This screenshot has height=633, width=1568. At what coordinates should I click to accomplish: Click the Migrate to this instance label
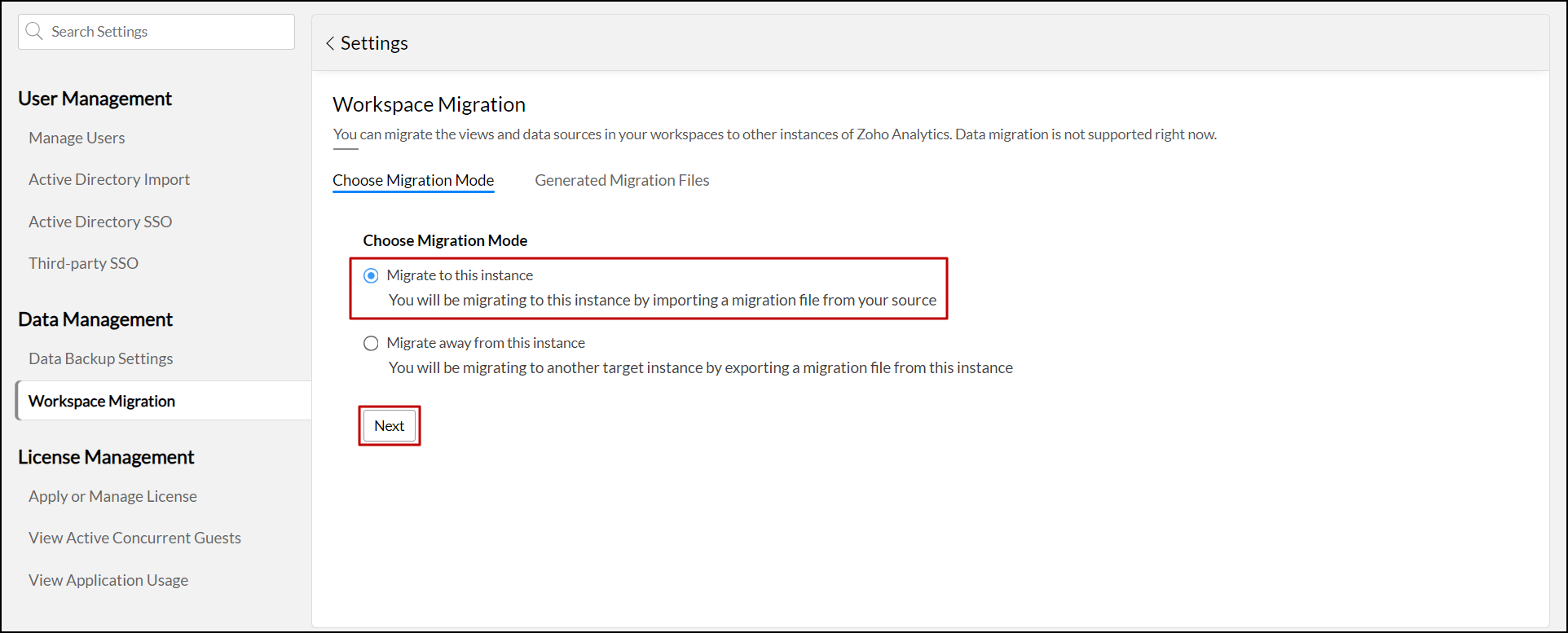(x=460, y=275)
